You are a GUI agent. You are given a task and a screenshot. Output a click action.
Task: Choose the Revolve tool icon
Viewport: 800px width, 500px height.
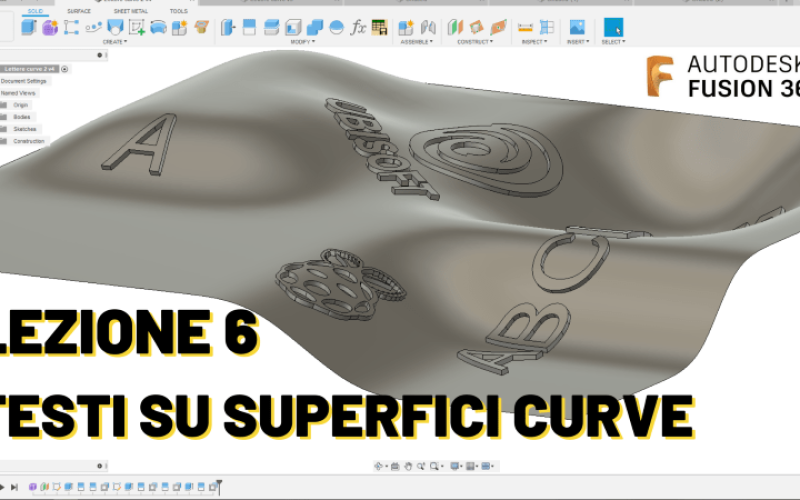[x=71, y=27]
